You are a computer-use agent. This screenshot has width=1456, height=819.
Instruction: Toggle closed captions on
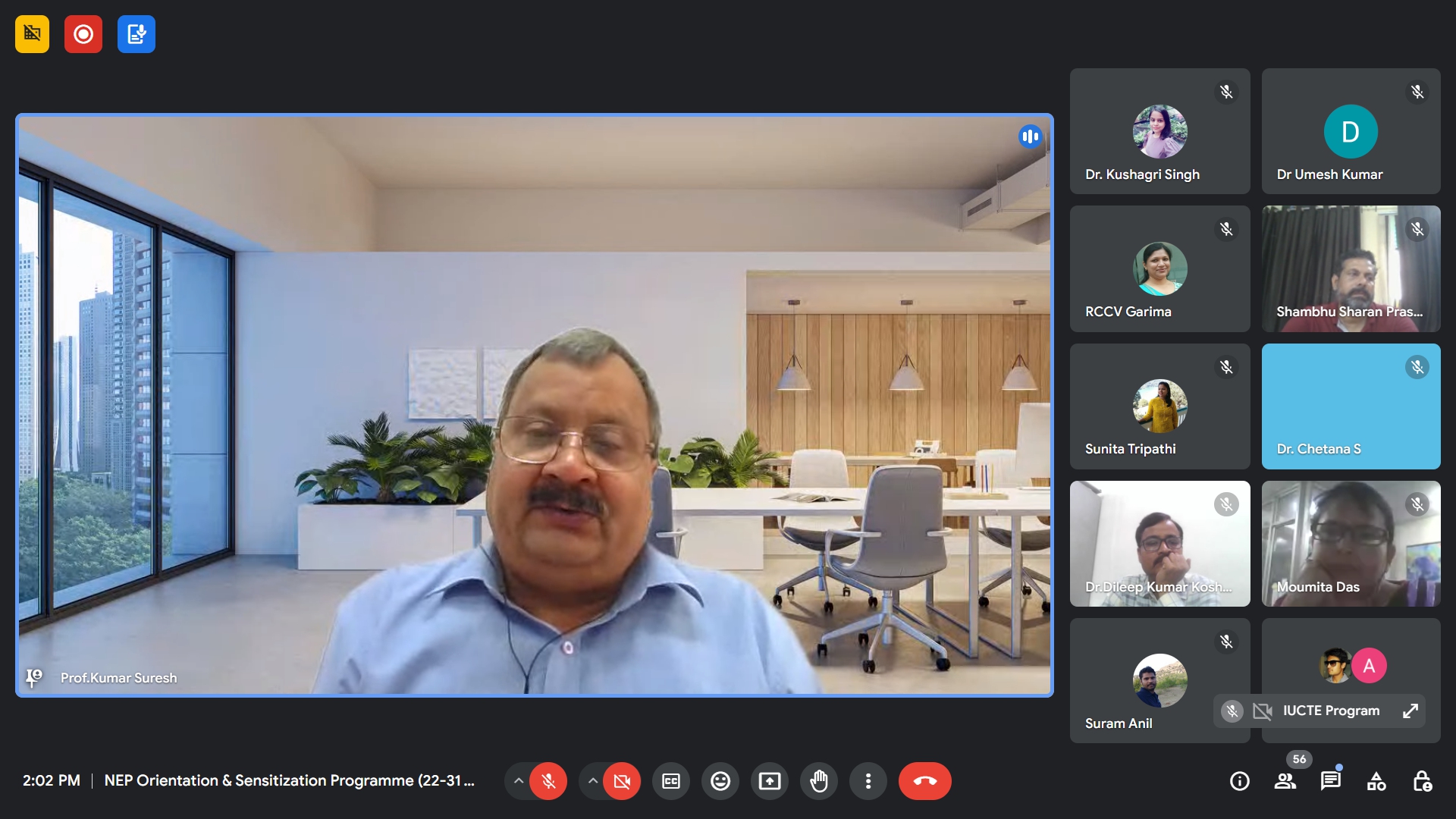[x=670, y=781]
